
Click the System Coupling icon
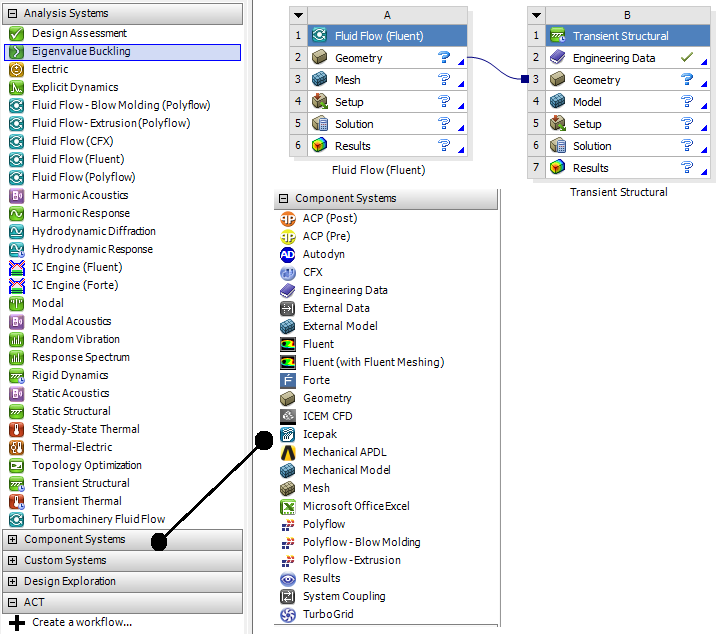click(x=288, y=597)
